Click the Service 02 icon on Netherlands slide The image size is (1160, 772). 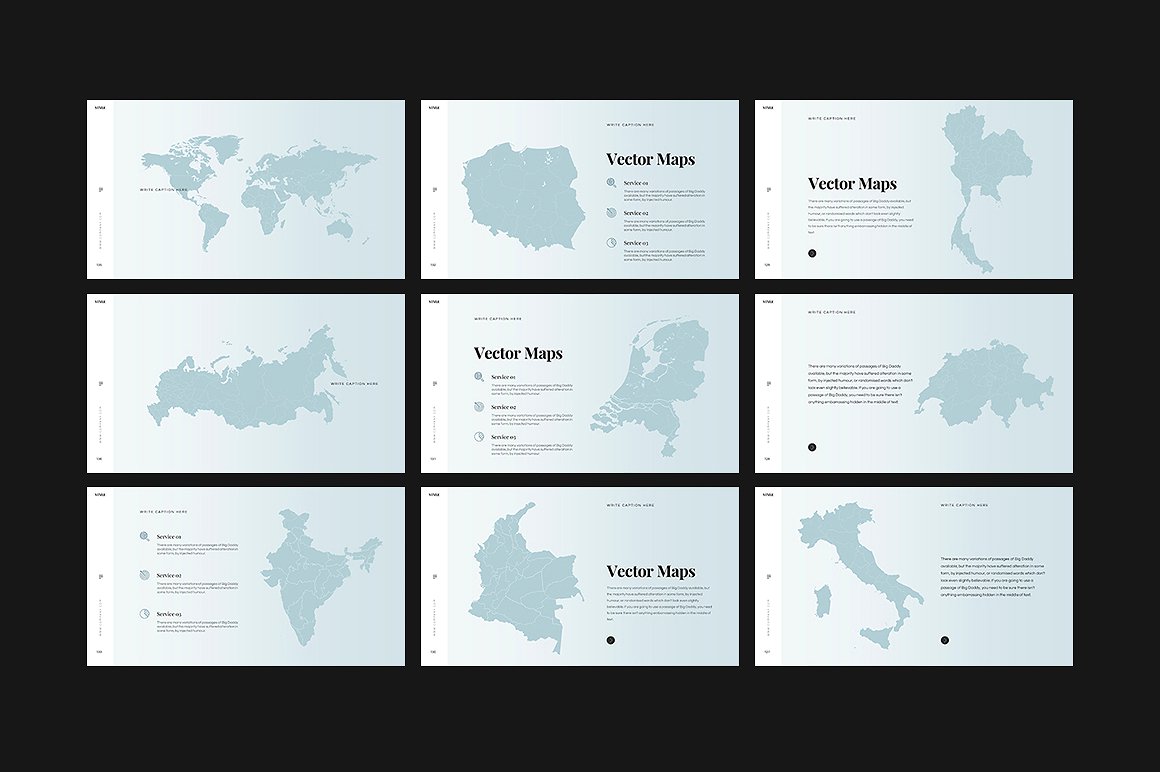click(x=479, y=407)
